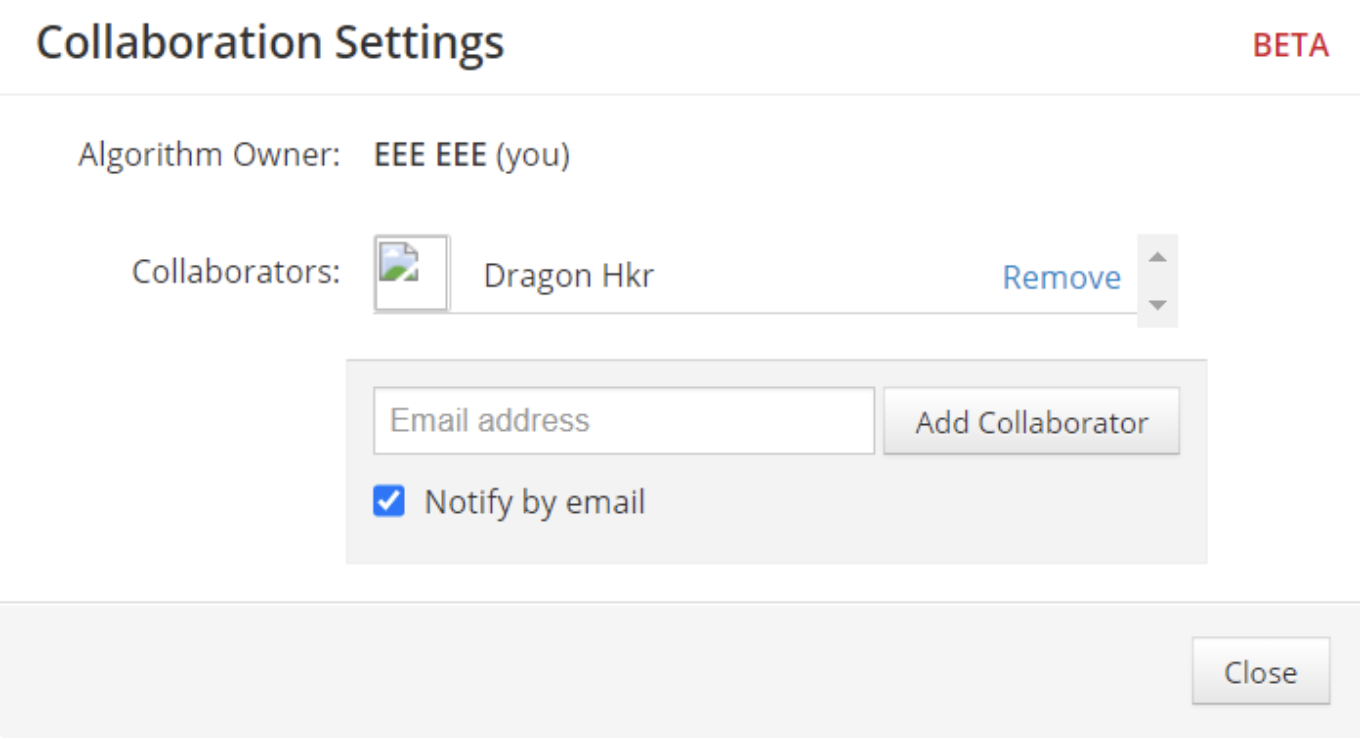Uncheck the Notify by email checkbox
This screenshot has width=1370, height=740.
click(x=389, y=500)
